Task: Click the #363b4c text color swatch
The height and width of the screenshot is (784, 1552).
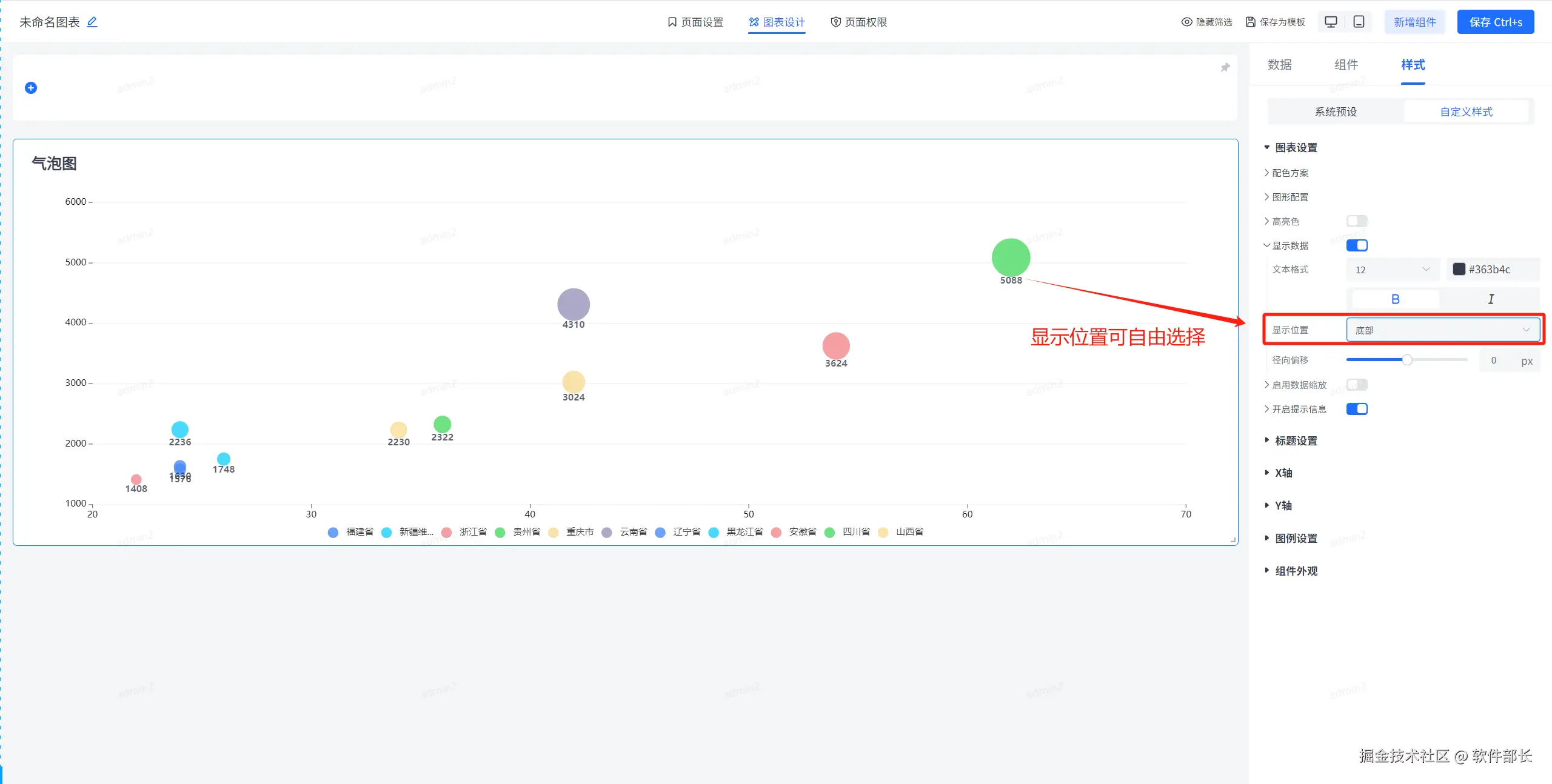Action: (x=1459, y=269)
